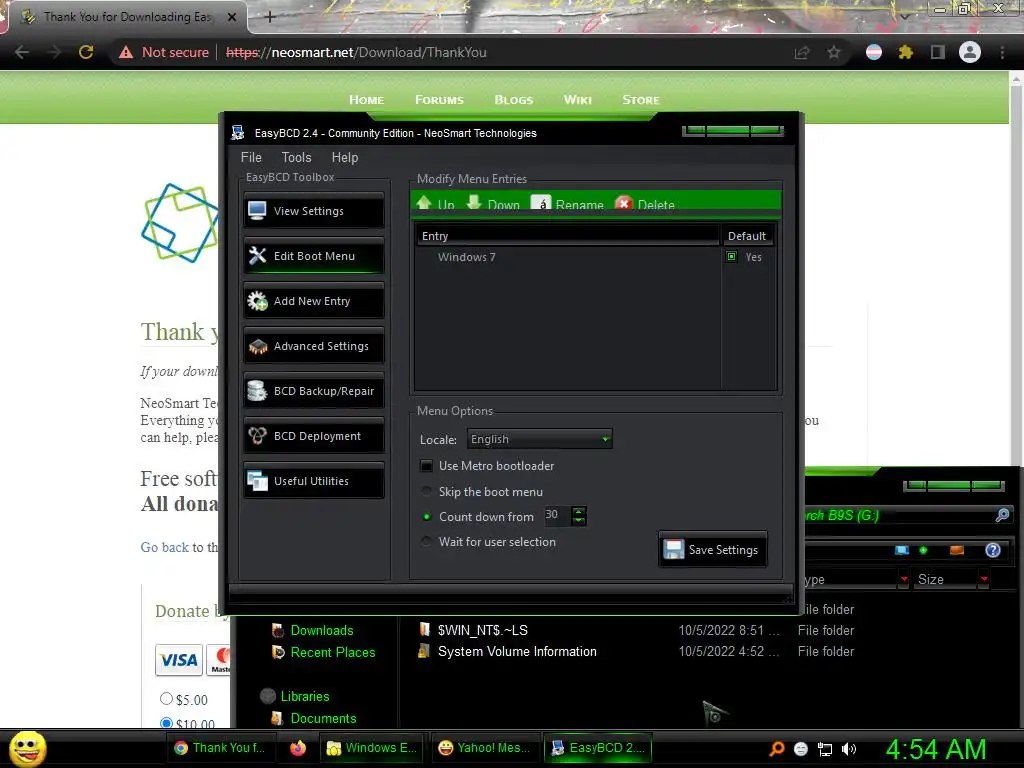Adjust countdown seconds spinner arrows
The width and height of the screenshot is (1024, 768).
tap(579, 516)
